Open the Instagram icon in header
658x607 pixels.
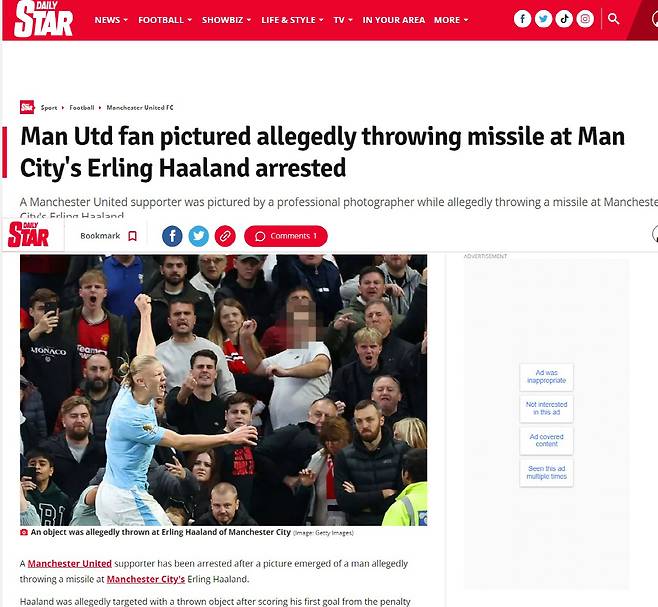coord(585,19)
